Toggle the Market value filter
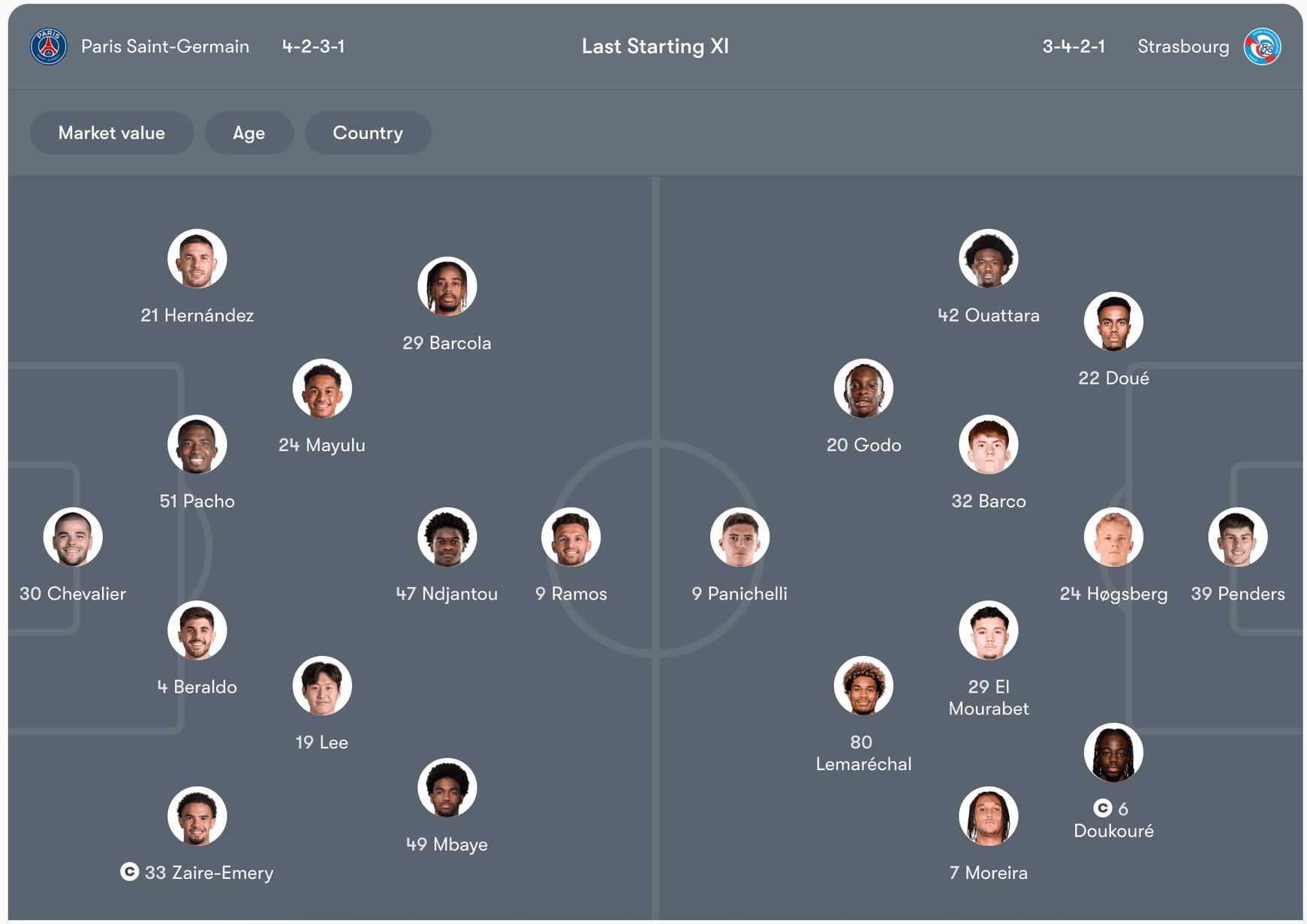The image size is (1307, 924). 111,133
